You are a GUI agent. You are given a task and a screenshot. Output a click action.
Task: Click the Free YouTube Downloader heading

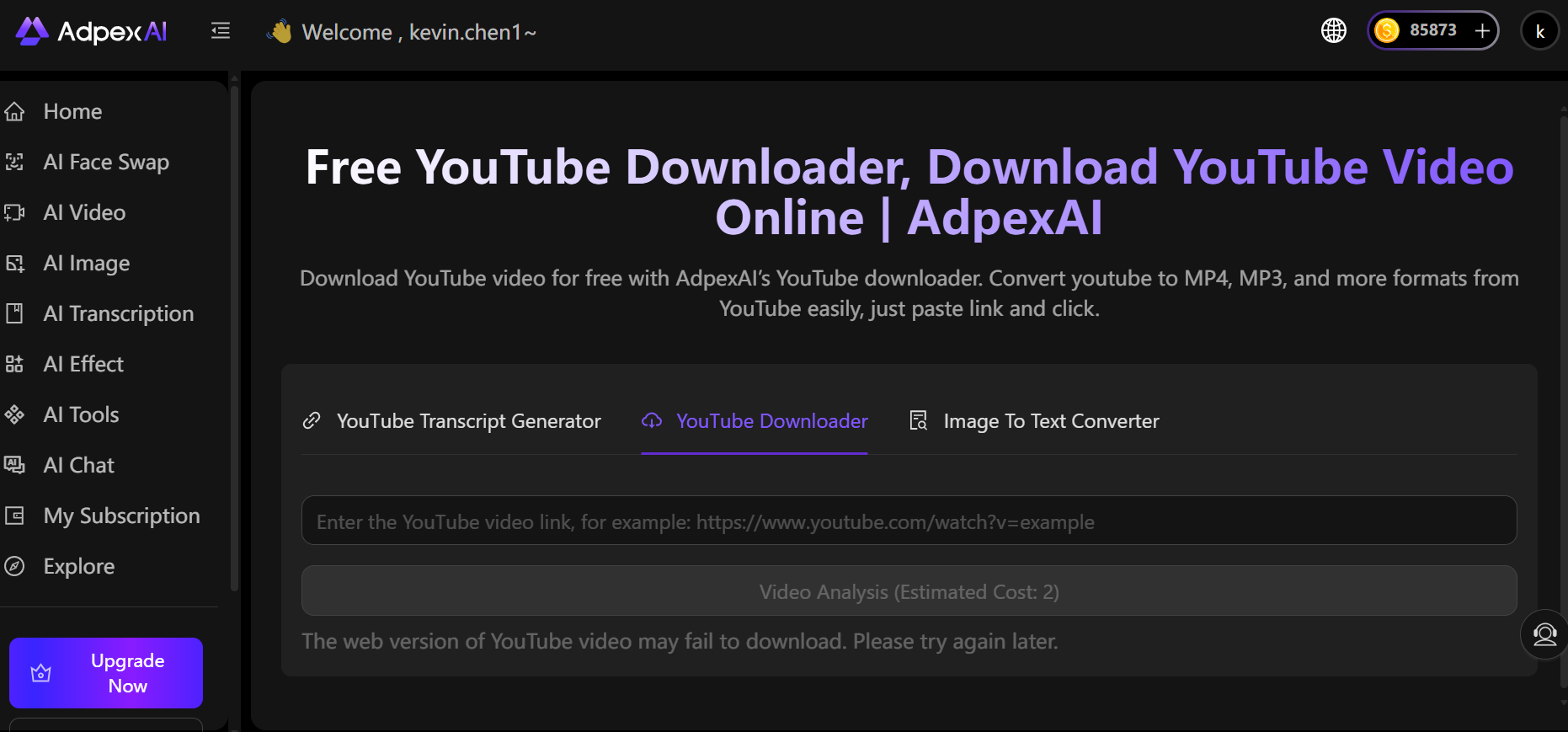coord(909,192)
